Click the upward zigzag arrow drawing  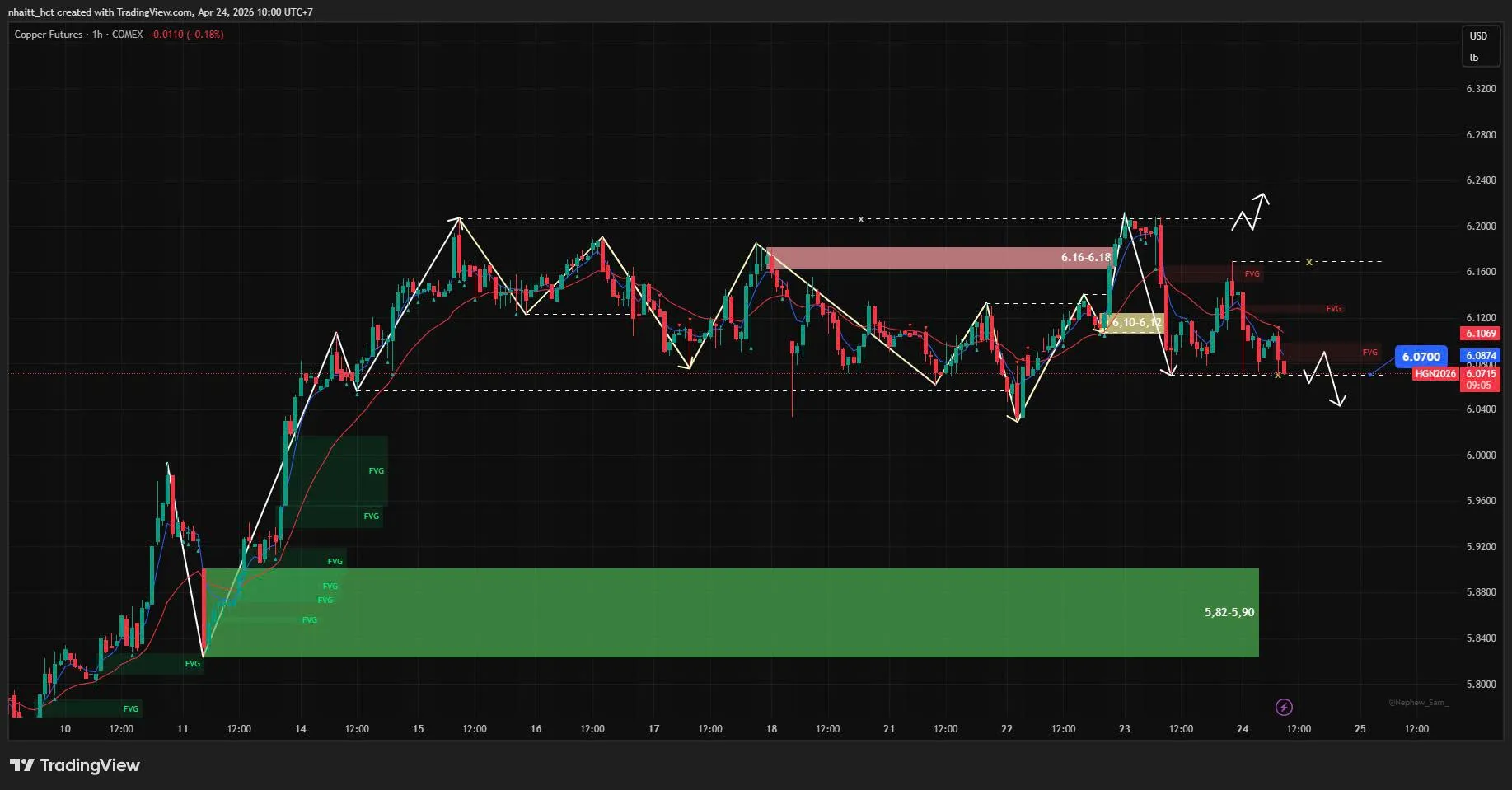point(1251,213)
